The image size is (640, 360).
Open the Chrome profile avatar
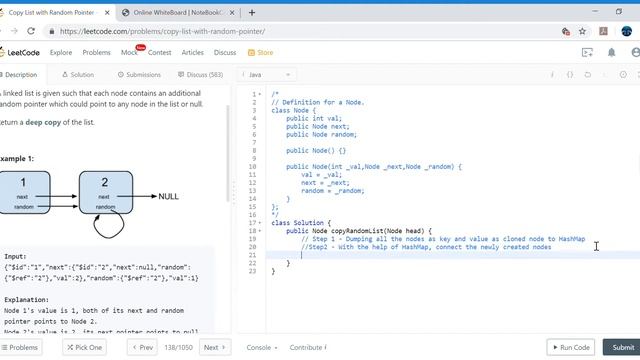click(x=627, y=31)
